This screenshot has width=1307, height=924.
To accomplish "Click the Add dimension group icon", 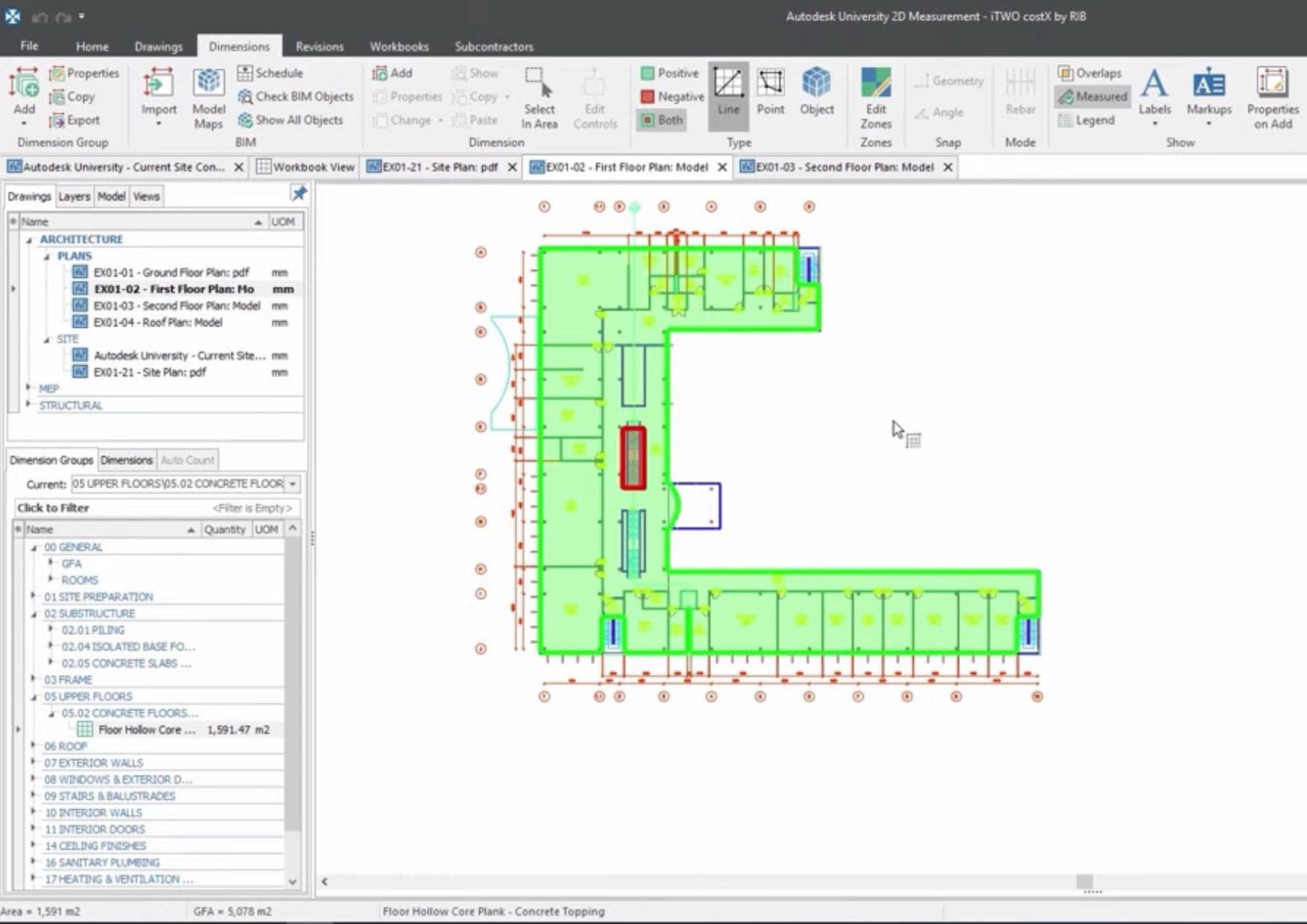I will coord(24,83).
